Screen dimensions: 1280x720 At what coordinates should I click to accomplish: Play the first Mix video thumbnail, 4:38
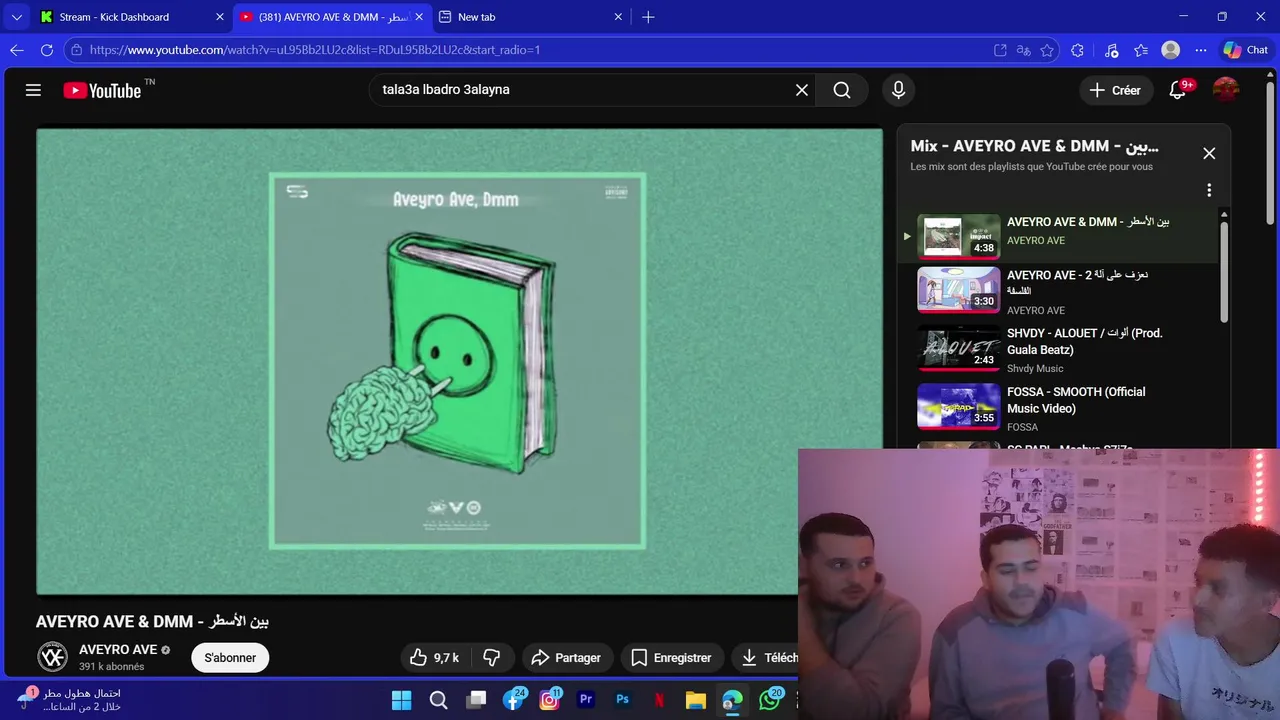coord(958,236)
